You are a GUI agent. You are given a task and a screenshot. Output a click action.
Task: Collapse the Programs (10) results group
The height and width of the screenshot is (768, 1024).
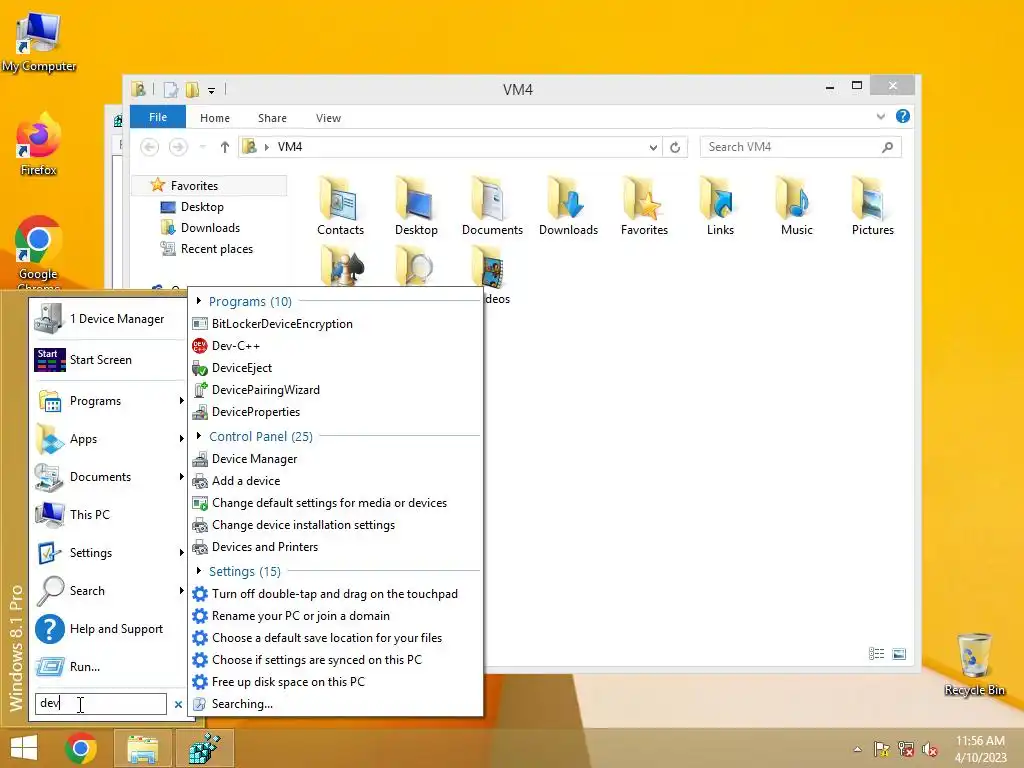tap(199, 301)
